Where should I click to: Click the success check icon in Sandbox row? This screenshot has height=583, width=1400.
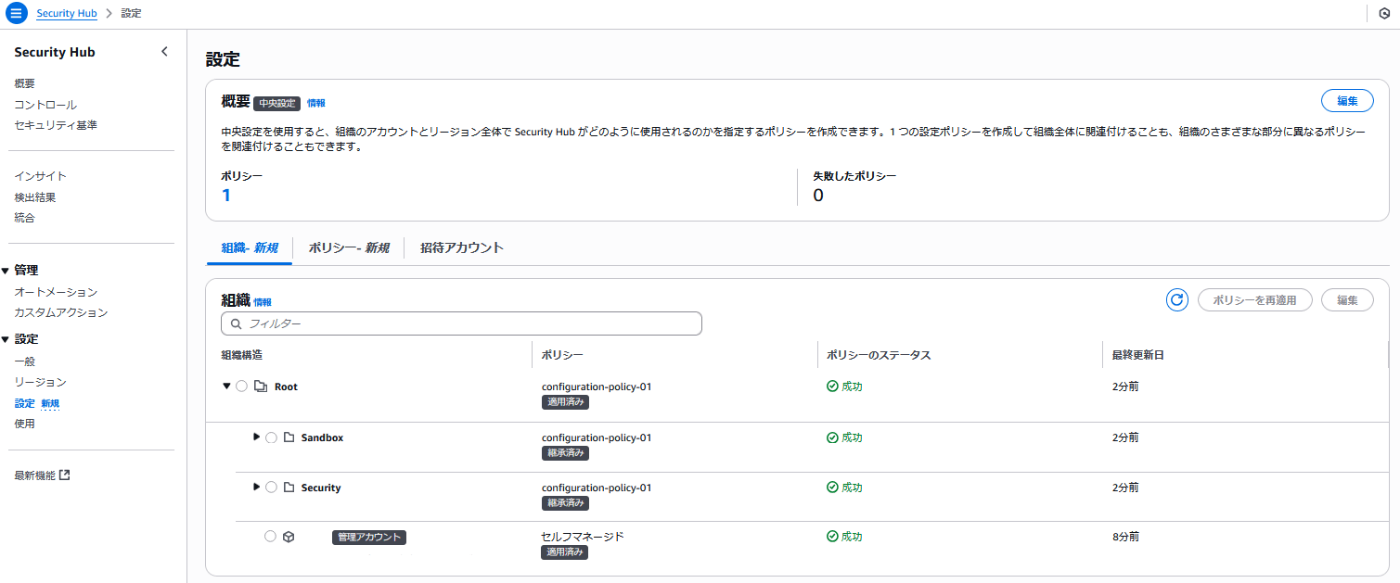(x=832, y=438)
